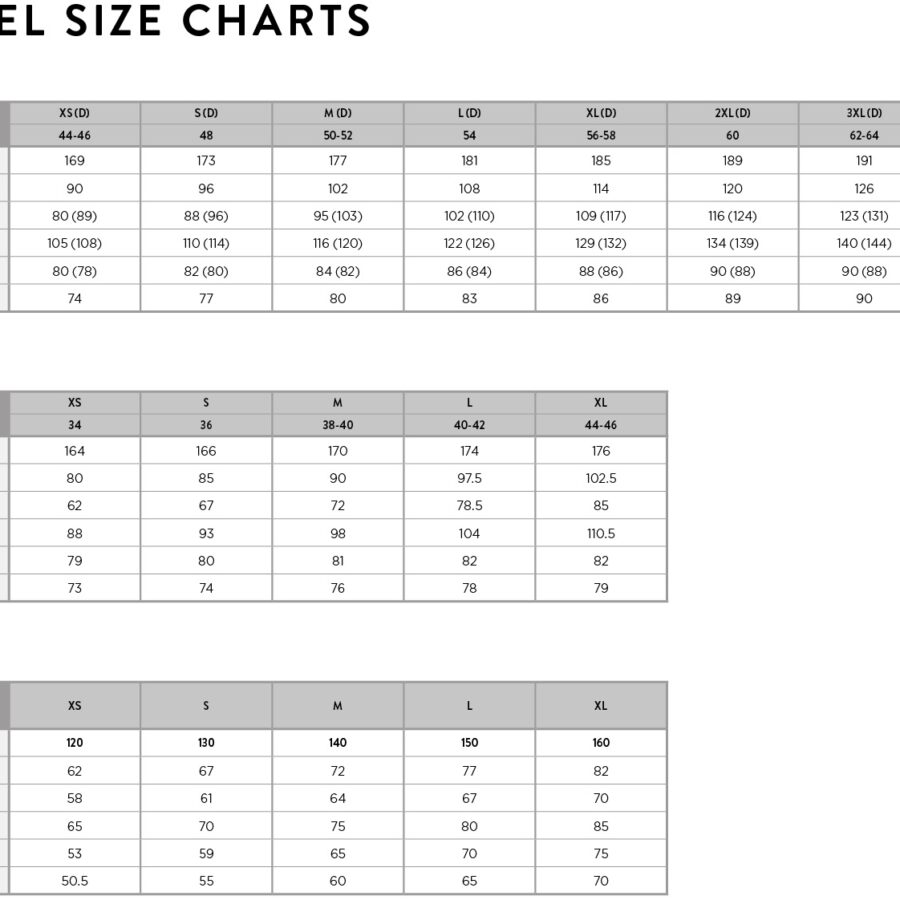Click the 50-52 size range cell
The width and height of the screenshot is (900, 900).
(338, 136)
